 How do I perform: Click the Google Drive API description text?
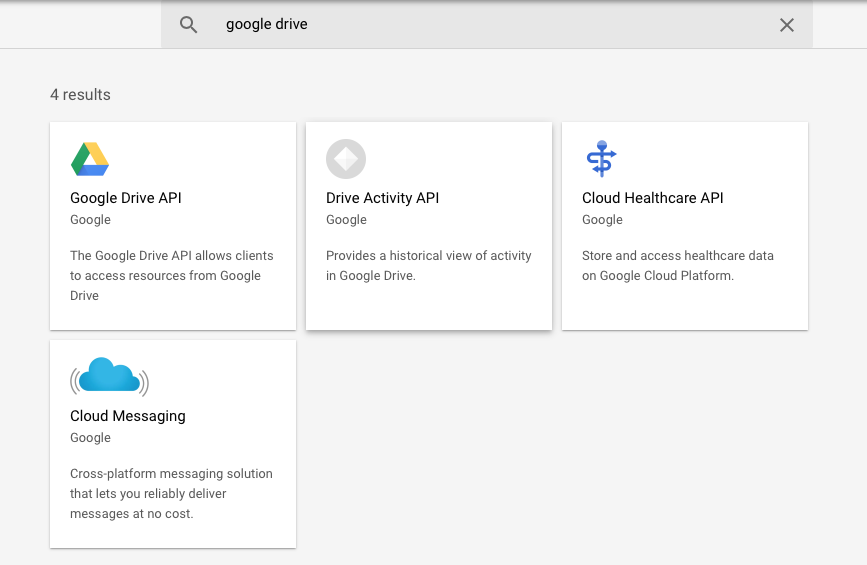171,276
